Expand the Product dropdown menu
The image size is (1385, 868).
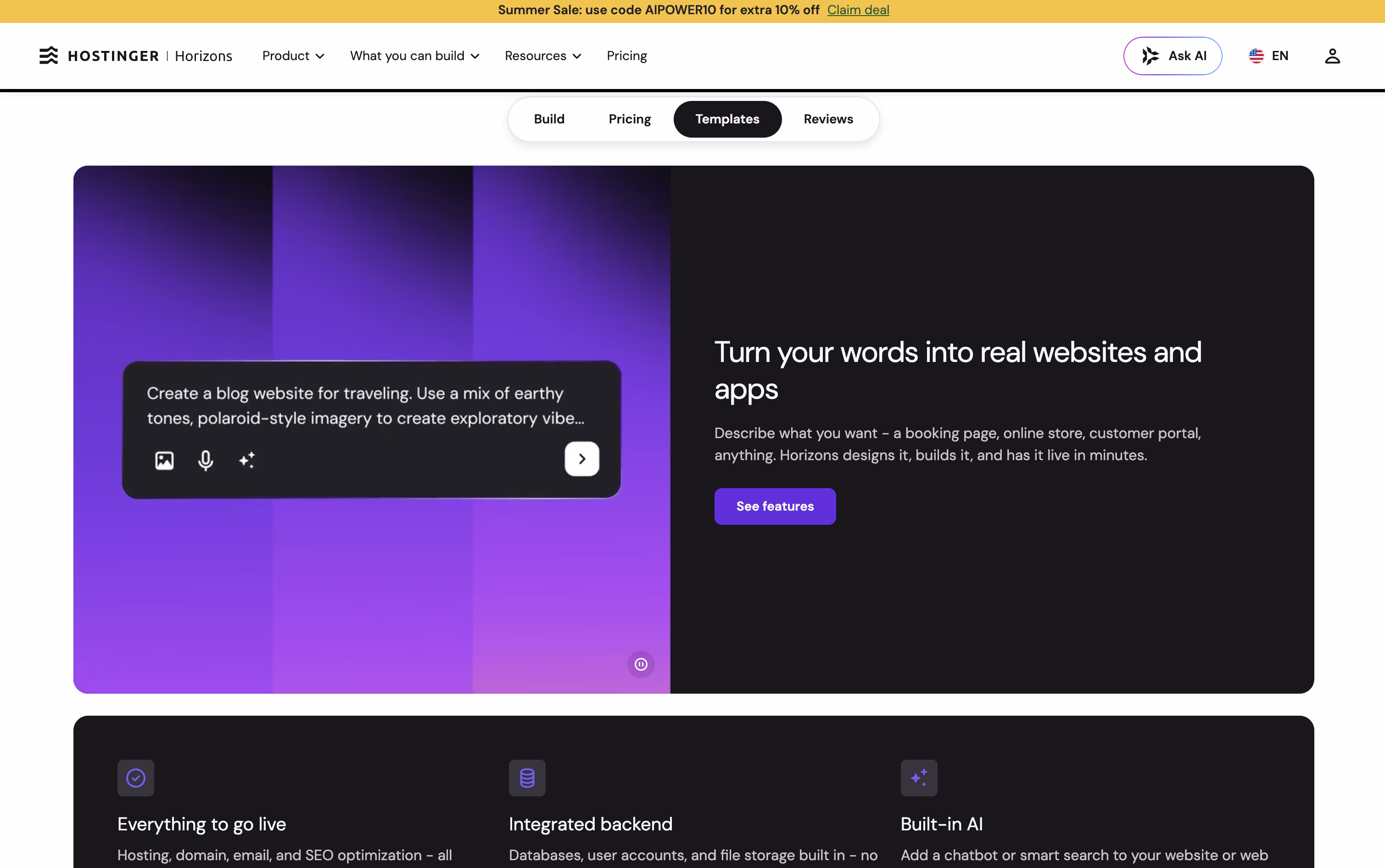[293, 56]
